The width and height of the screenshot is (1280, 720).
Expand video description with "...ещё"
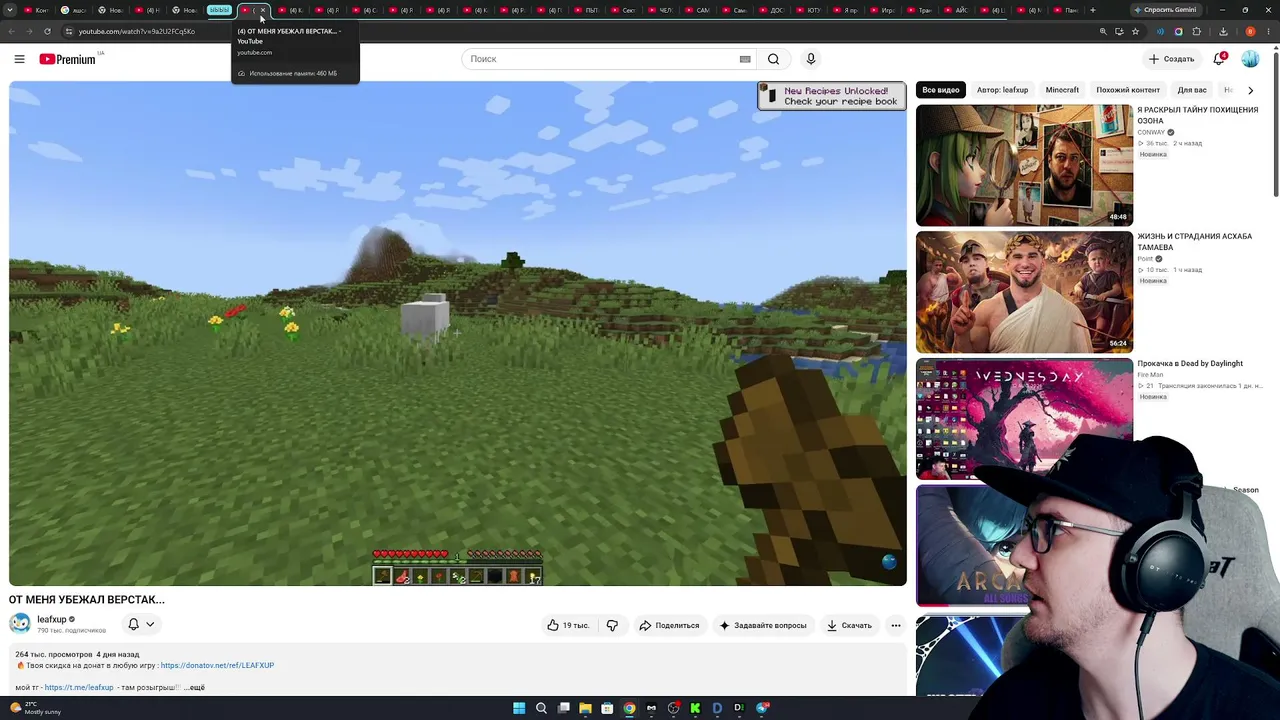click(194, 688)
